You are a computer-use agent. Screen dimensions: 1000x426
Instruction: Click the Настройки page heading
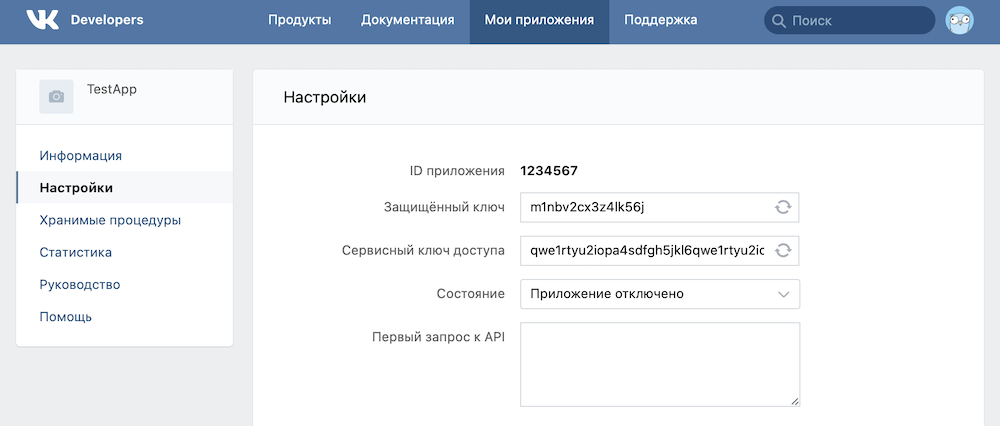coord(325,98)
